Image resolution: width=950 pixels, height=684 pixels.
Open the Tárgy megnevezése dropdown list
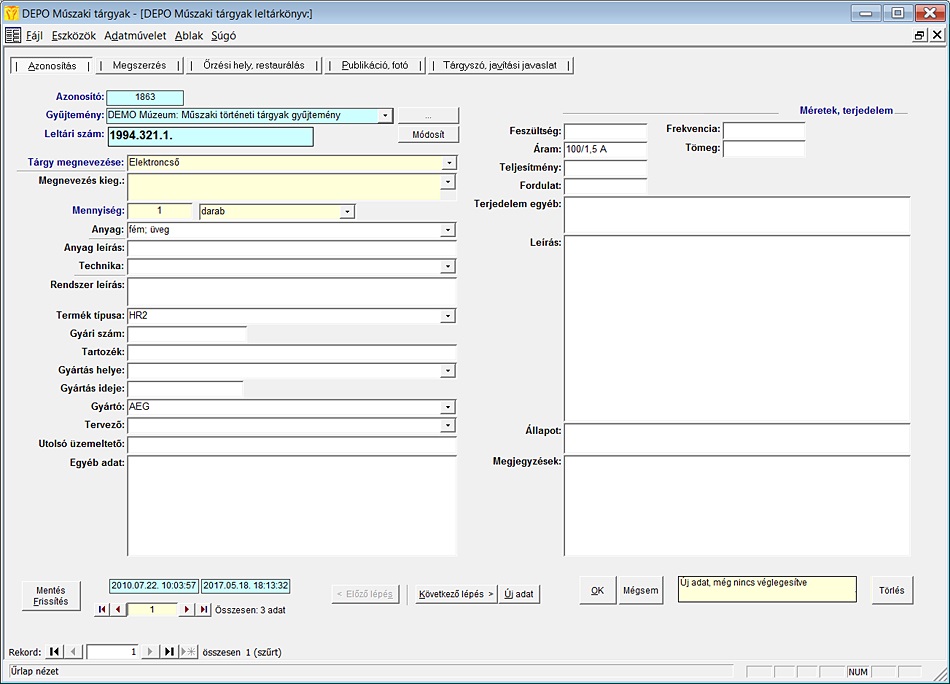(x=449, y=162)
